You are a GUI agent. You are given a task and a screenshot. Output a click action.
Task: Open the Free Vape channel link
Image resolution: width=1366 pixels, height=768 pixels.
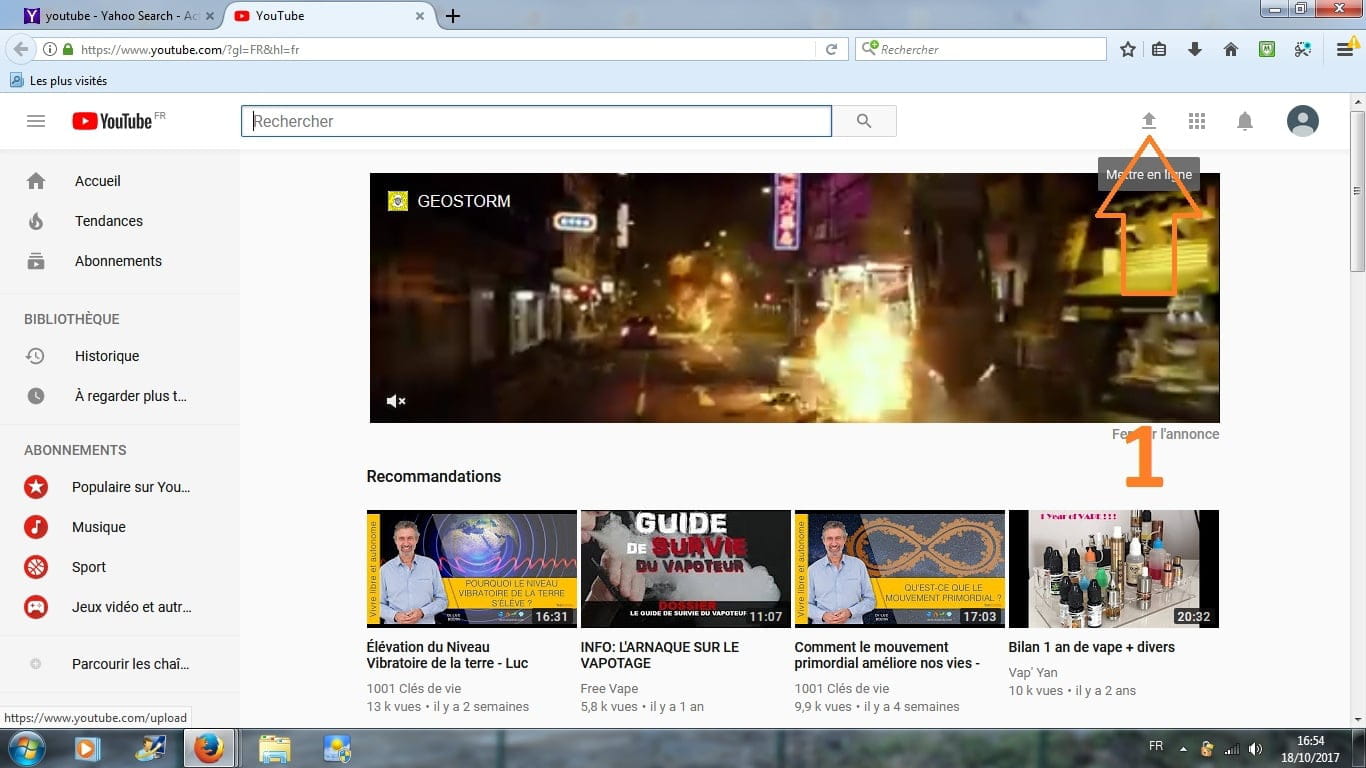[609, 689]
